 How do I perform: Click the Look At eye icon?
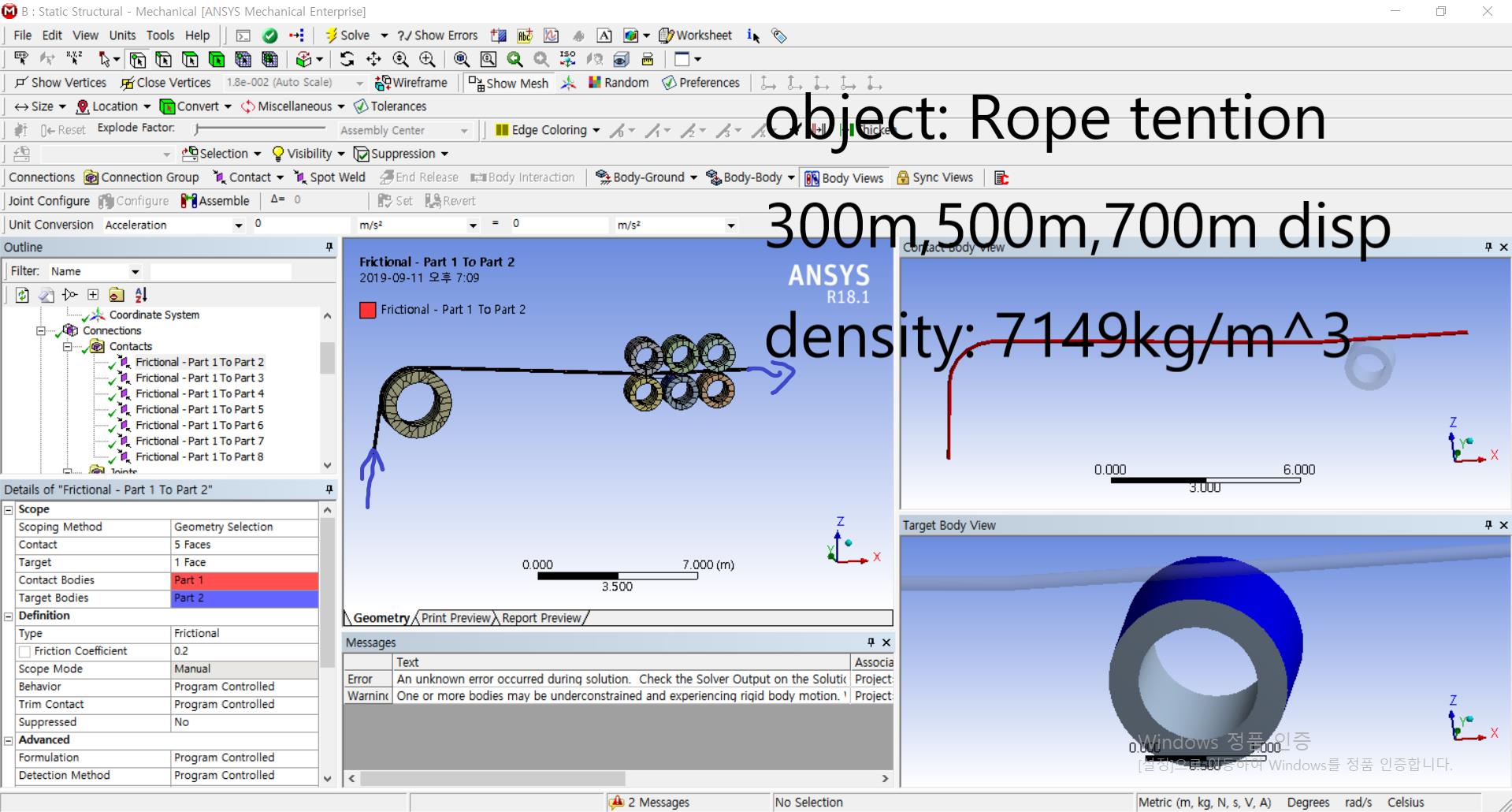[x=621, y=59]
